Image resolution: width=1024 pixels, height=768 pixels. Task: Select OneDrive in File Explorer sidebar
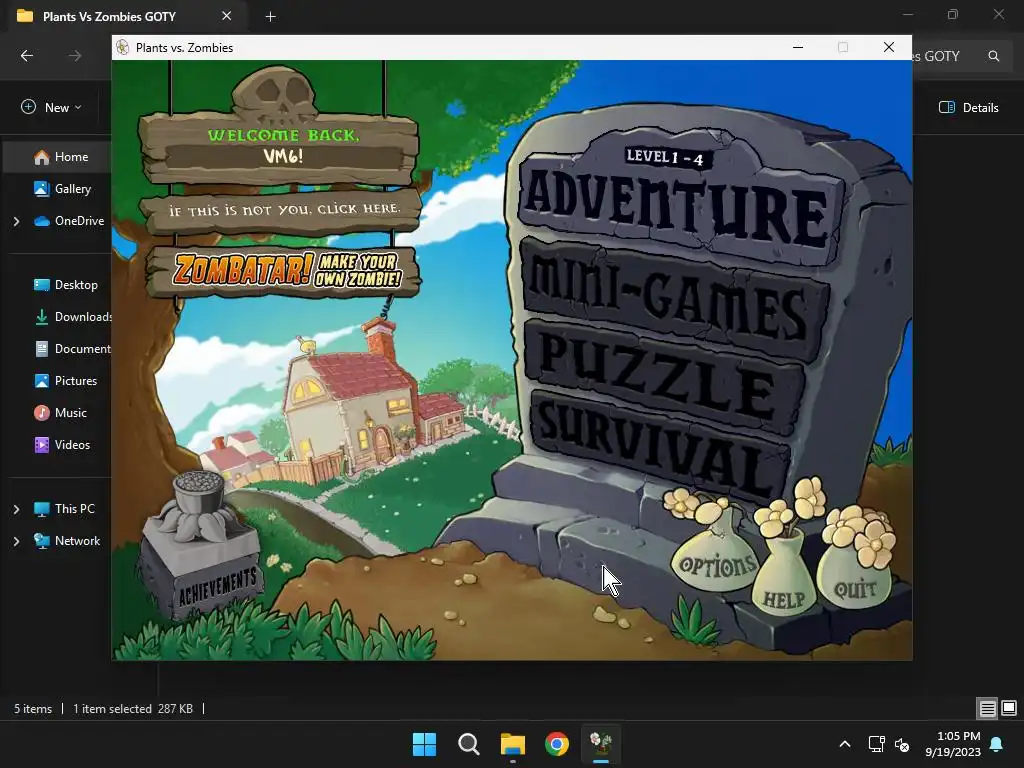(x=69, y=221)
